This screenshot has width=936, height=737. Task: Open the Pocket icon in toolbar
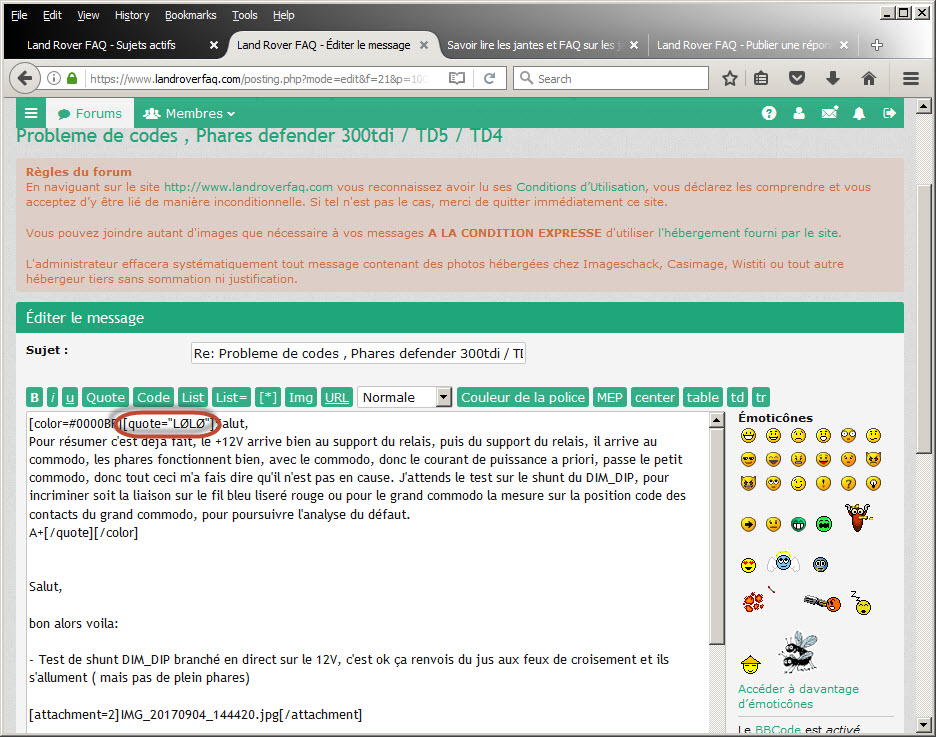(x=797, y=78)
